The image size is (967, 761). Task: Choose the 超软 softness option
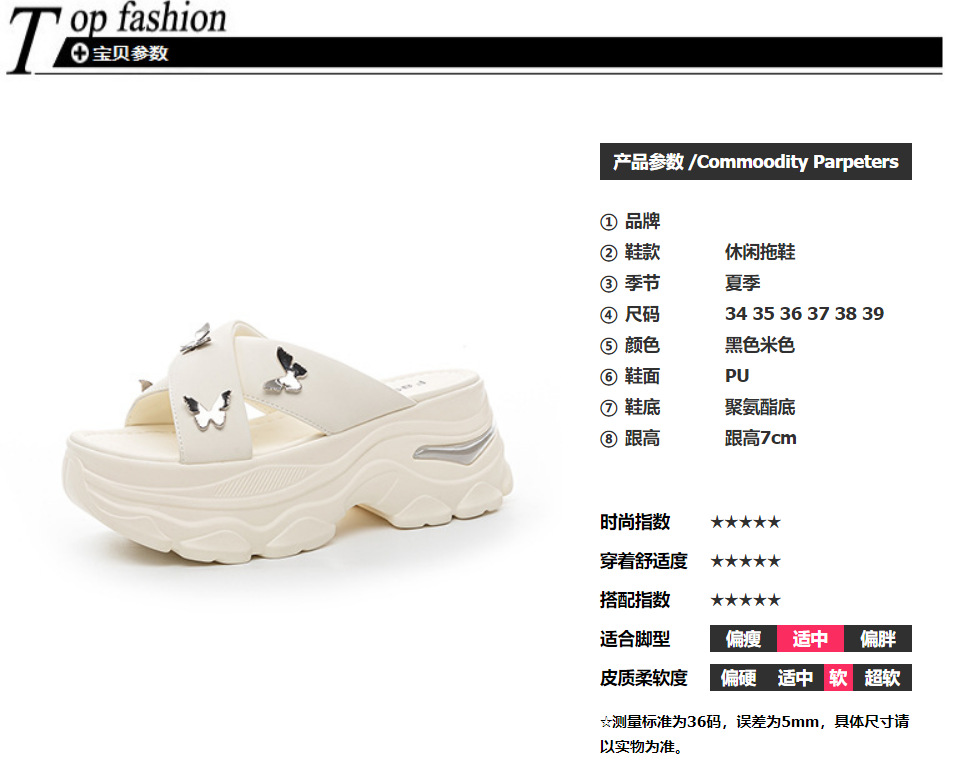tap(883, 678)
